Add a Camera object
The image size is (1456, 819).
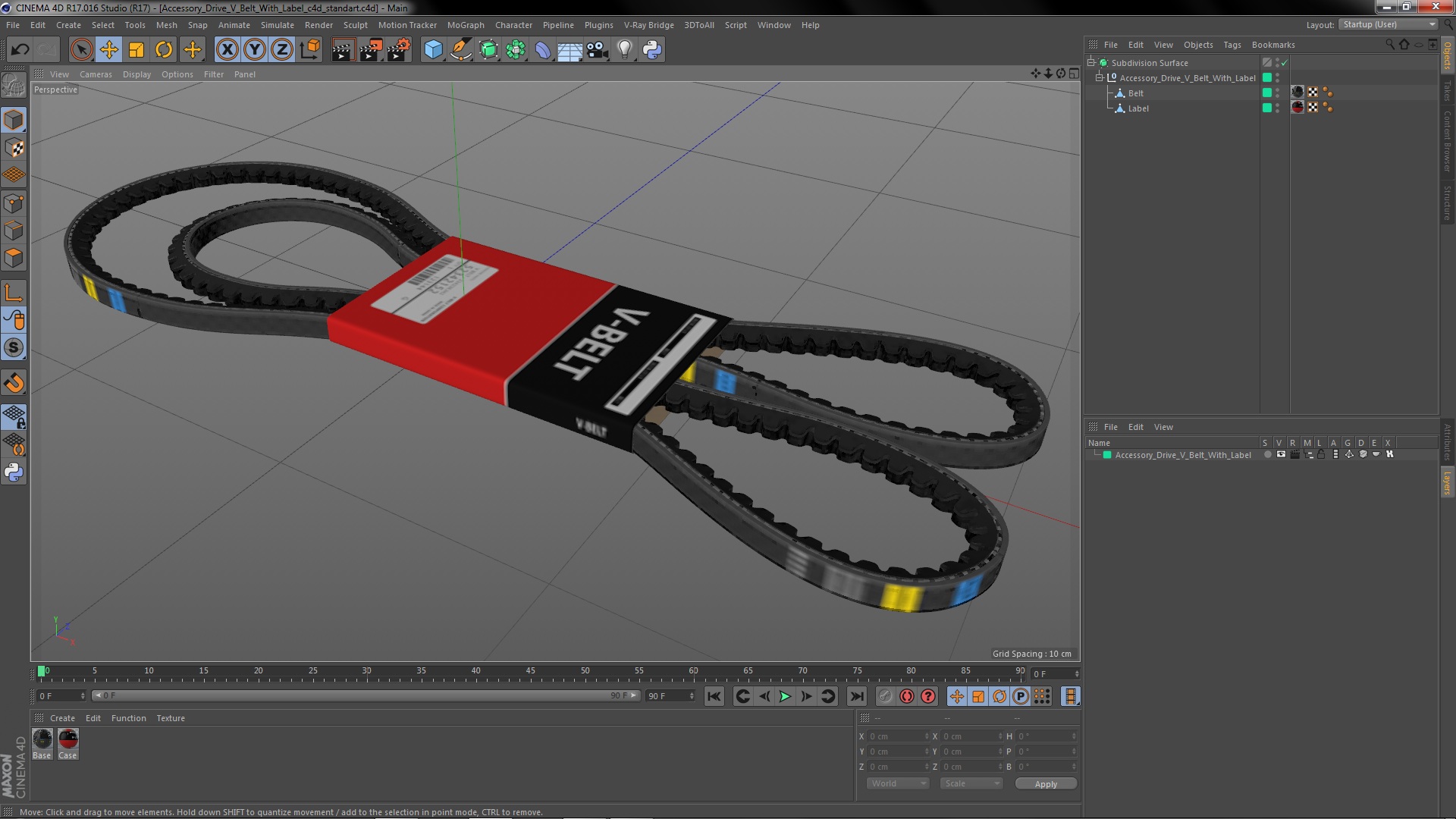coord(597,50)
